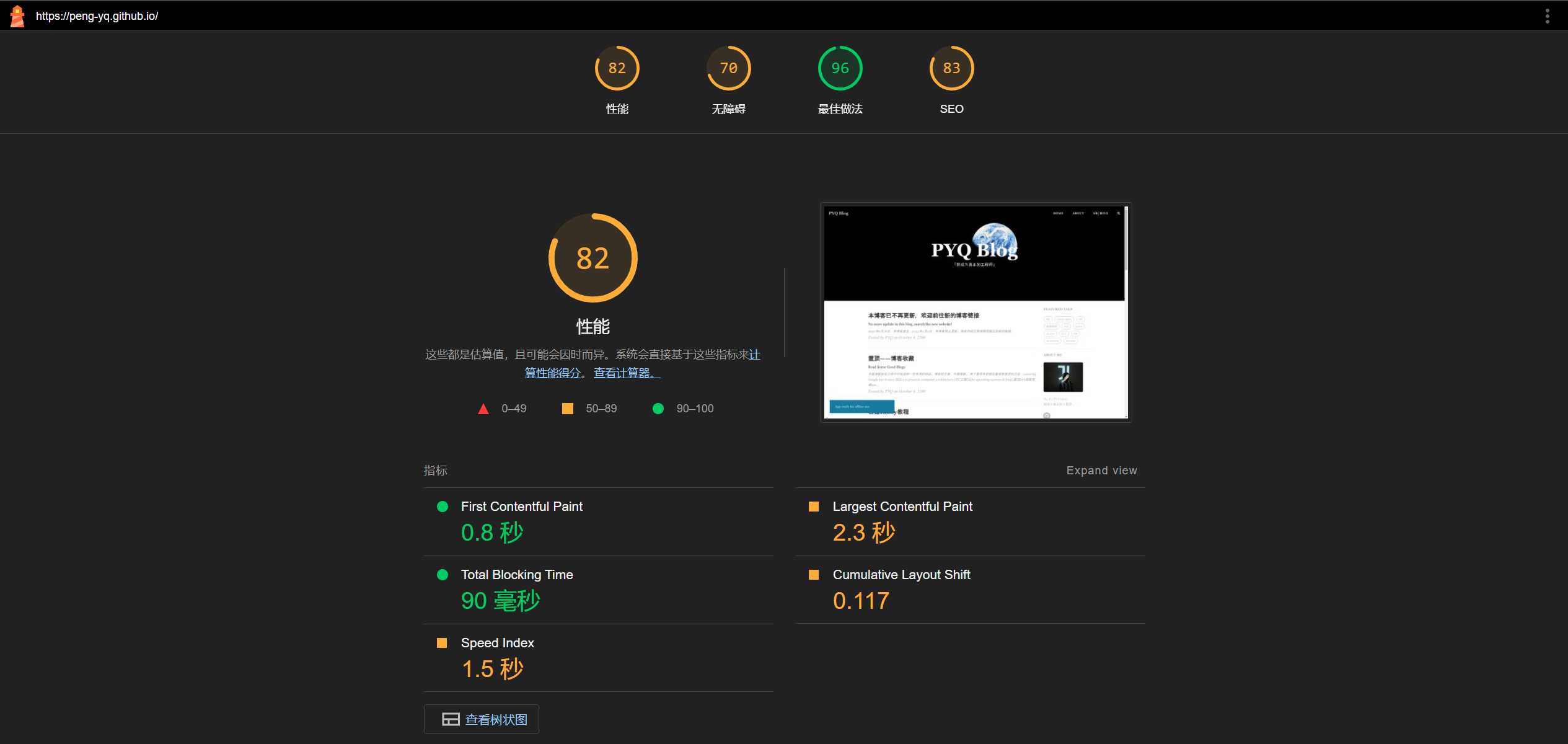Click the PYQ Blog page screenshot thumbnail
The height and width of the screenshot is (744, 1568).
click(976, 312)
